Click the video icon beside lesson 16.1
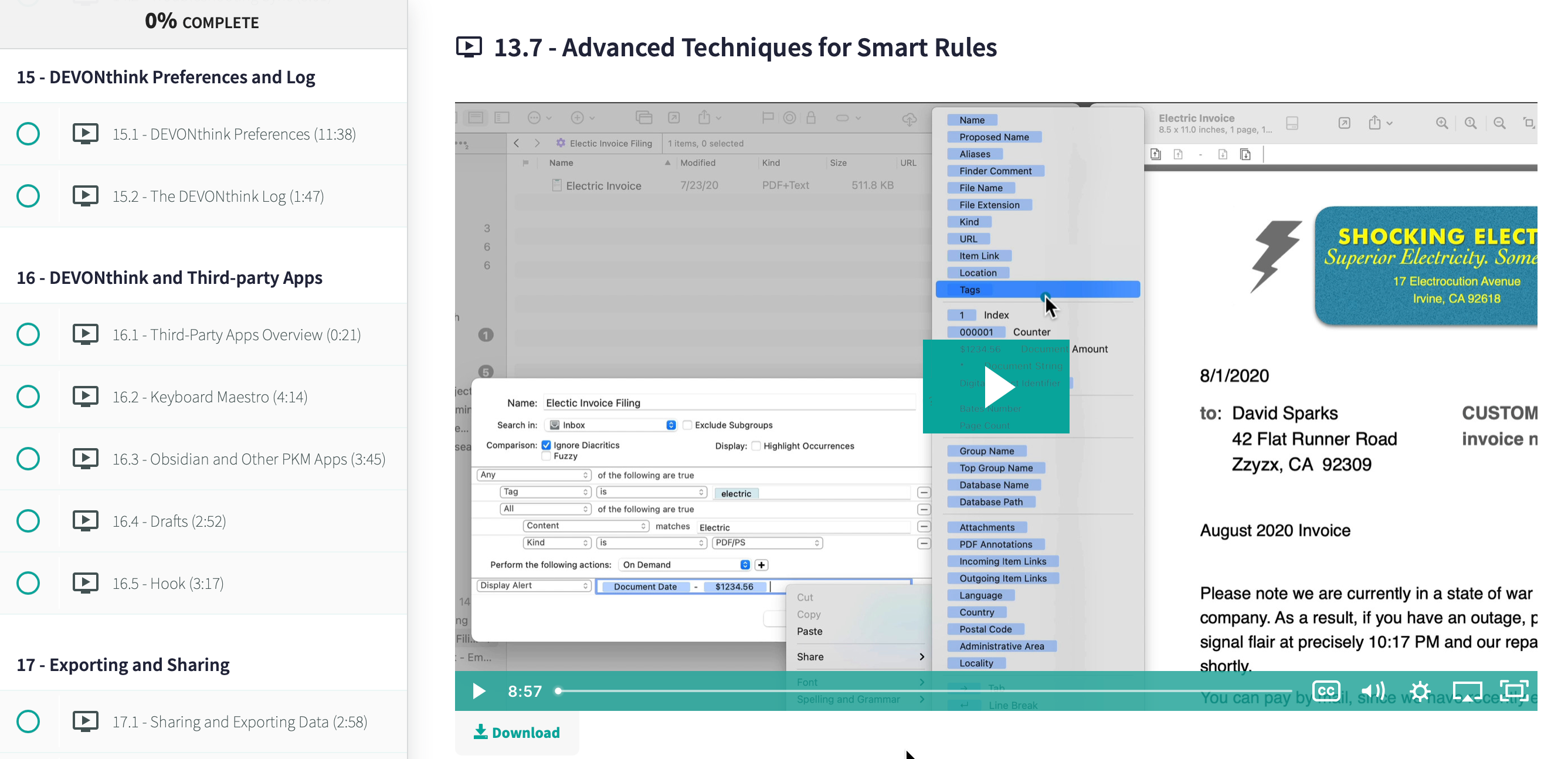Image resolution: width=1568 pixels, height=759 pixels. pos(85,334)
